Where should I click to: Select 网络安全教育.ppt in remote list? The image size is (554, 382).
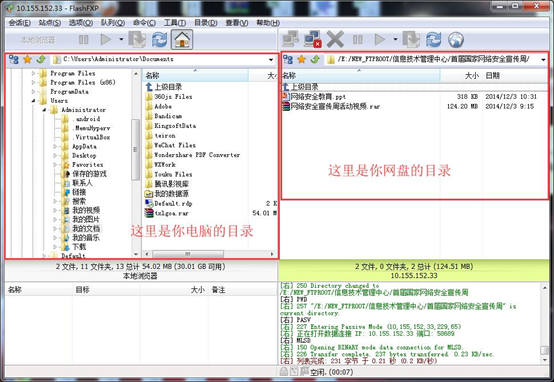[318, 96]
